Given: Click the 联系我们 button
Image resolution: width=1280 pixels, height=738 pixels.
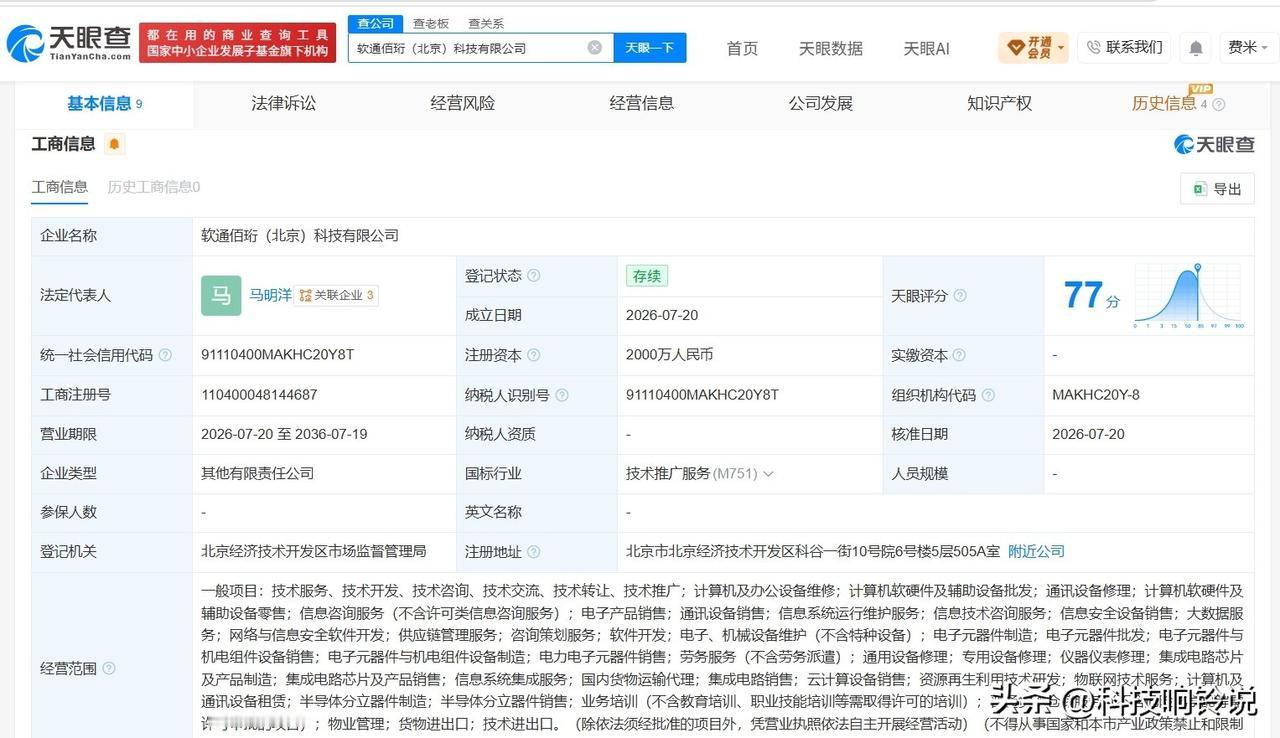Looking at the screenshot, I should 1124,47.
